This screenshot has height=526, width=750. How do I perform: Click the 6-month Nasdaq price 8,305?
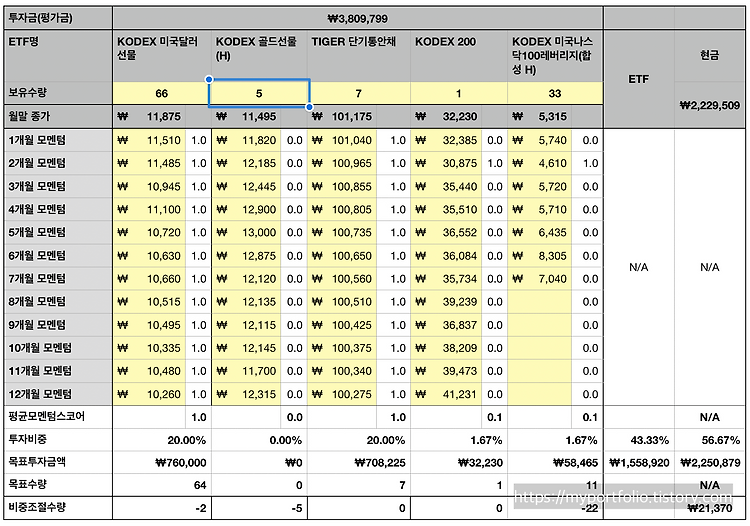(x=540, y=255)
